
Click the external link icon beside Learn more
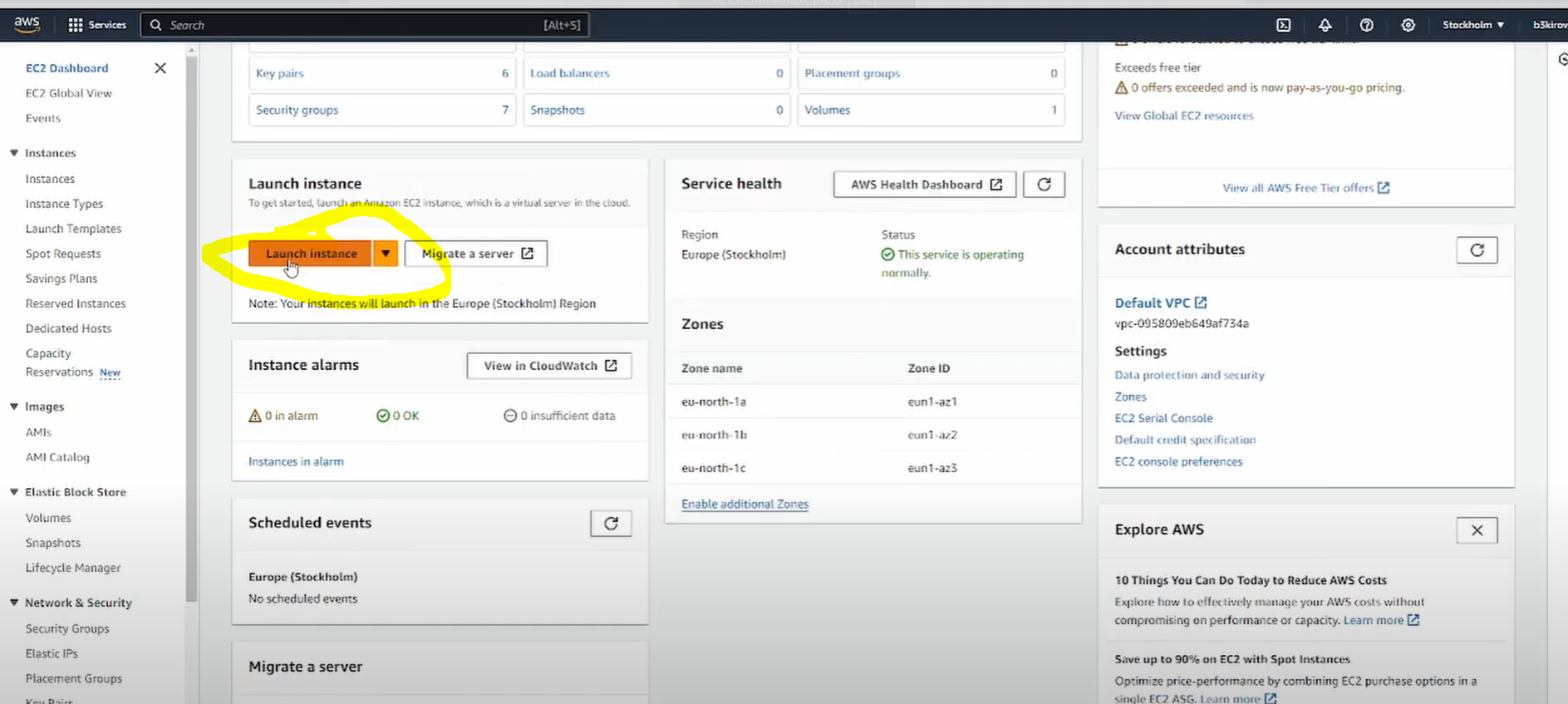click(1413, 620)
